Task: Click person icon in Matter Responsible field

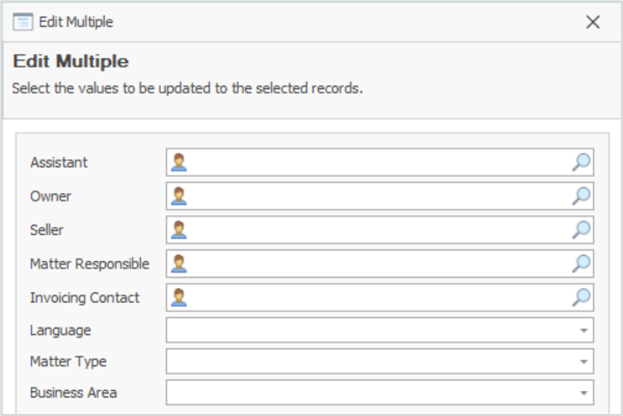Action: click(x=179, y=264)
